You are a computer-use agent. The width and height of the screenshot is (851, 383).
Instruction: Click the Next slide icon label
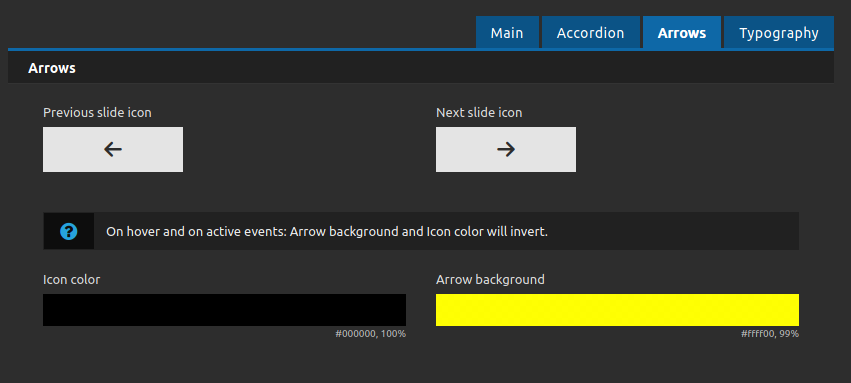[x=479, y=113]
